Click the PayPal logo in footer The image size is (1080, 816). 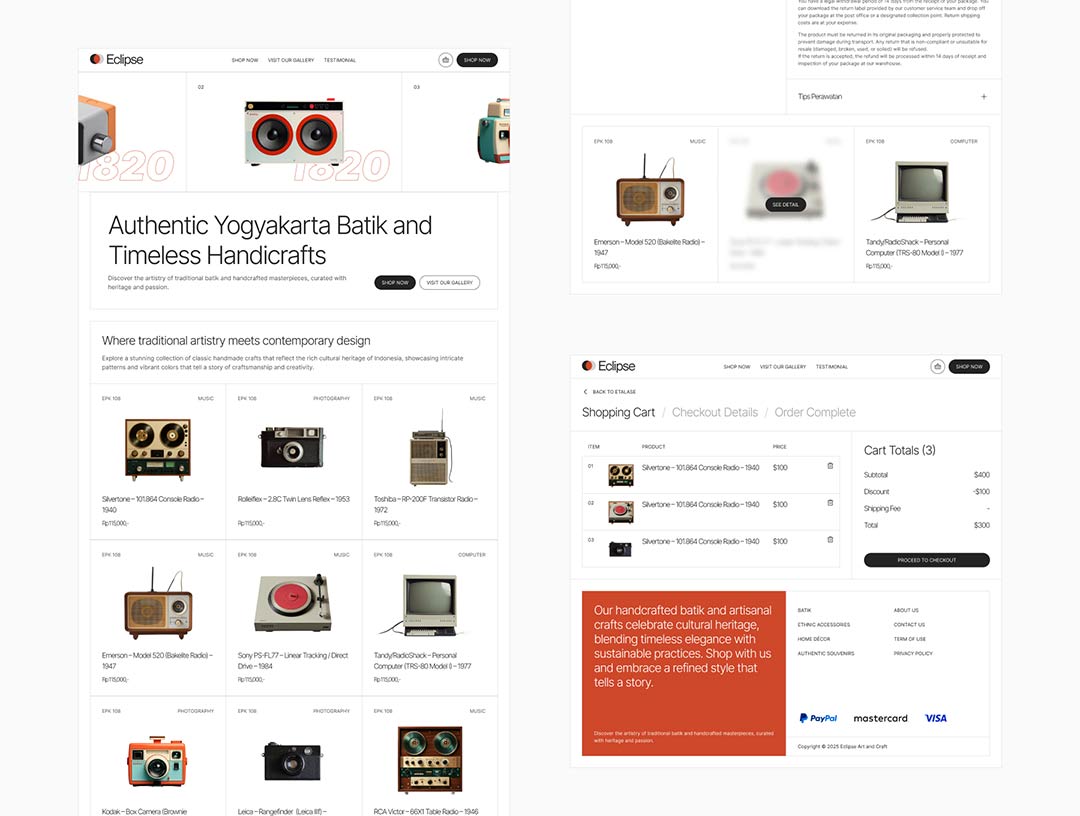coord(818,718)
